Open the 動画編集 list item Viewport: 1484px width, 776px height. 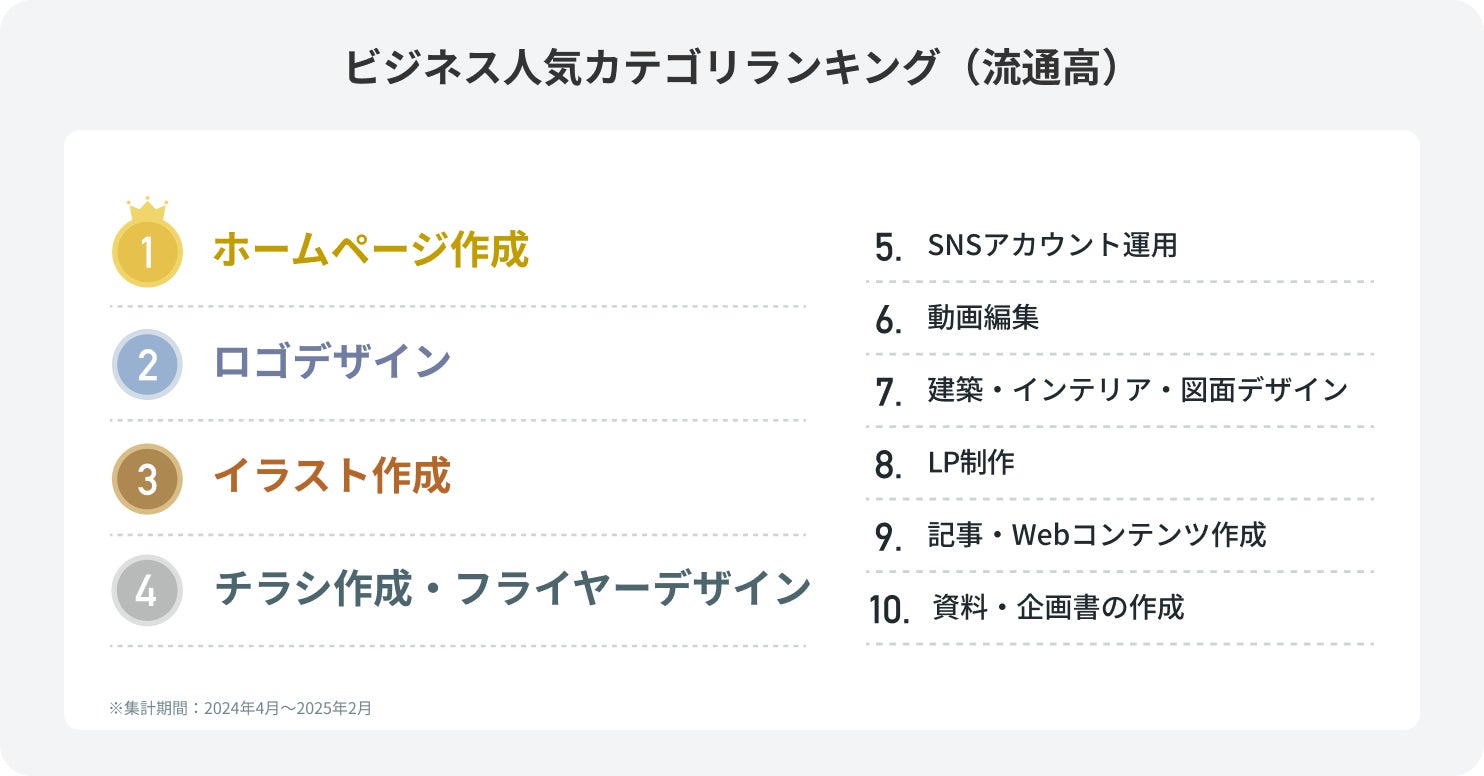point(984,318)
